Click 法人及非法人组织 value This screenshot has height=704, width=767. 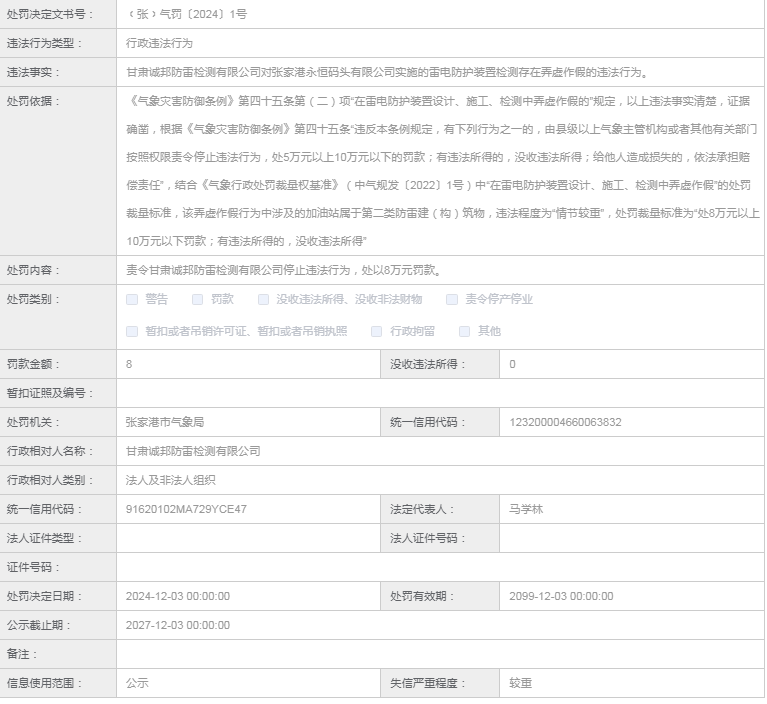coord(170,480)
